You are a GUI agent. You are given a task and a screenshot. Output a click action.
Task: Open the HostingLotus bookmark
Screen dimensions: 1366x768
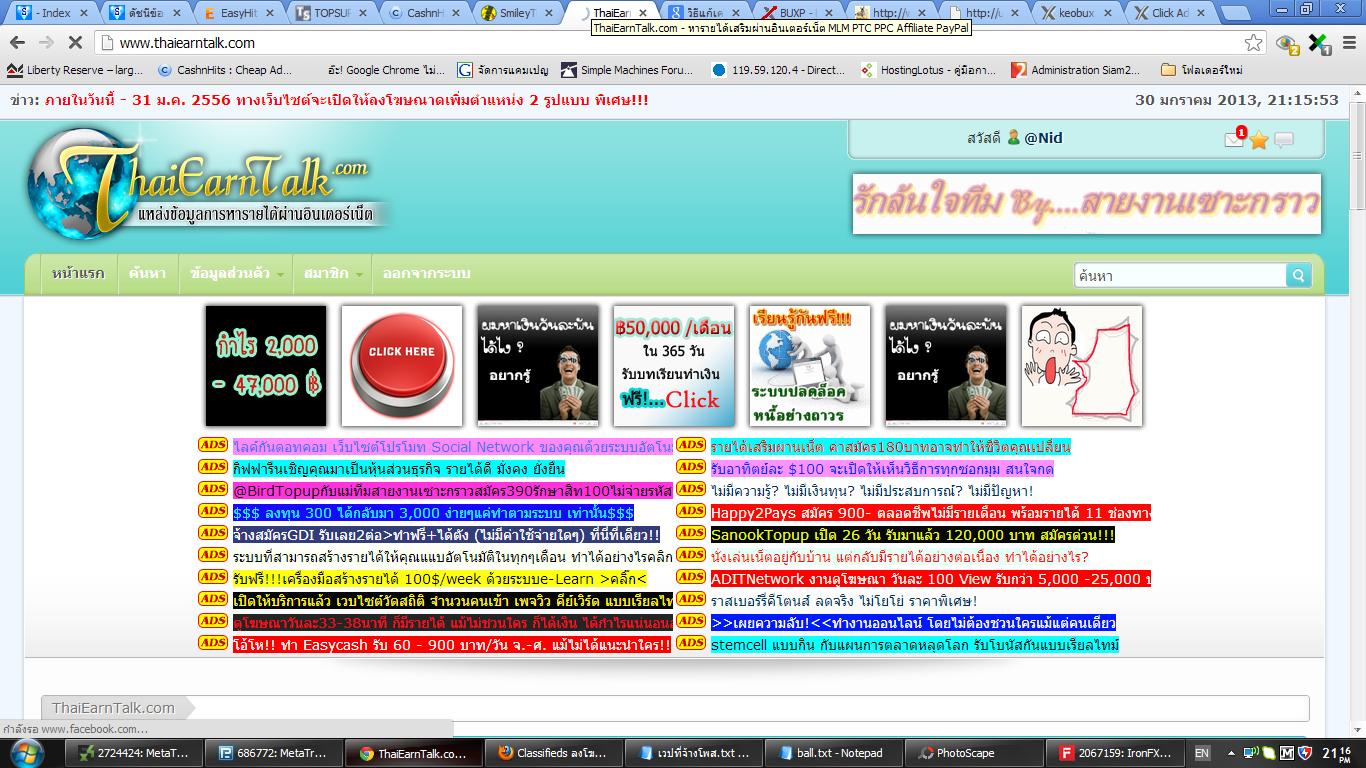(x=929, y=70)
